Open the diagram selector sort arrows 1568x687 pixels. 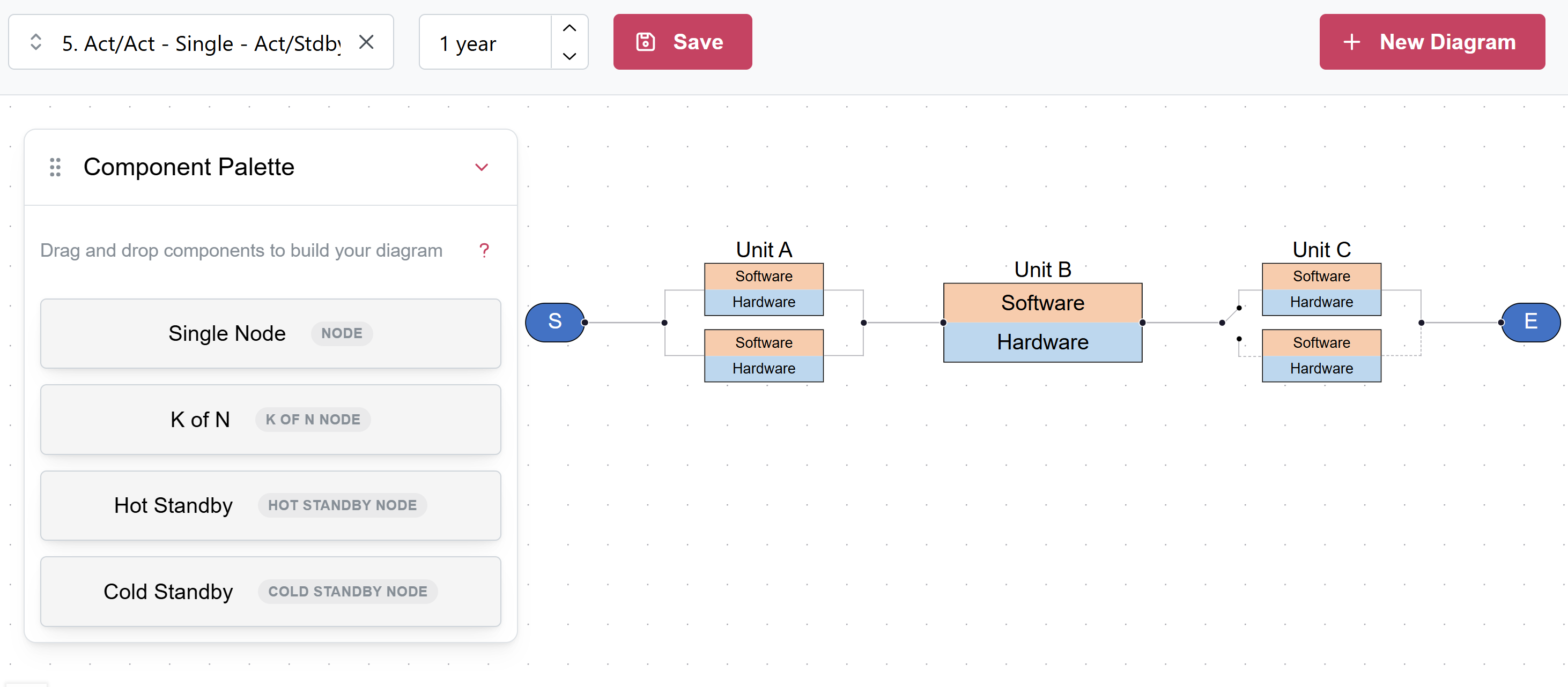click(x=36, y=42)
